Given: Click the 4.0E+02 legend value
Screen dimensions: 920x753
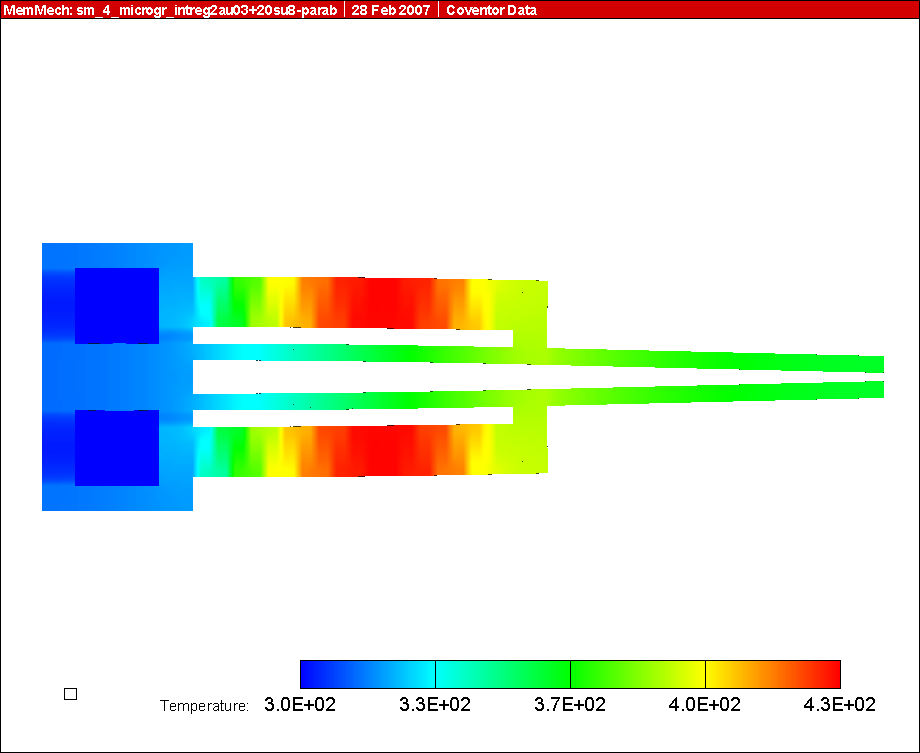Looking at the screenshot, I should (705, 705).
